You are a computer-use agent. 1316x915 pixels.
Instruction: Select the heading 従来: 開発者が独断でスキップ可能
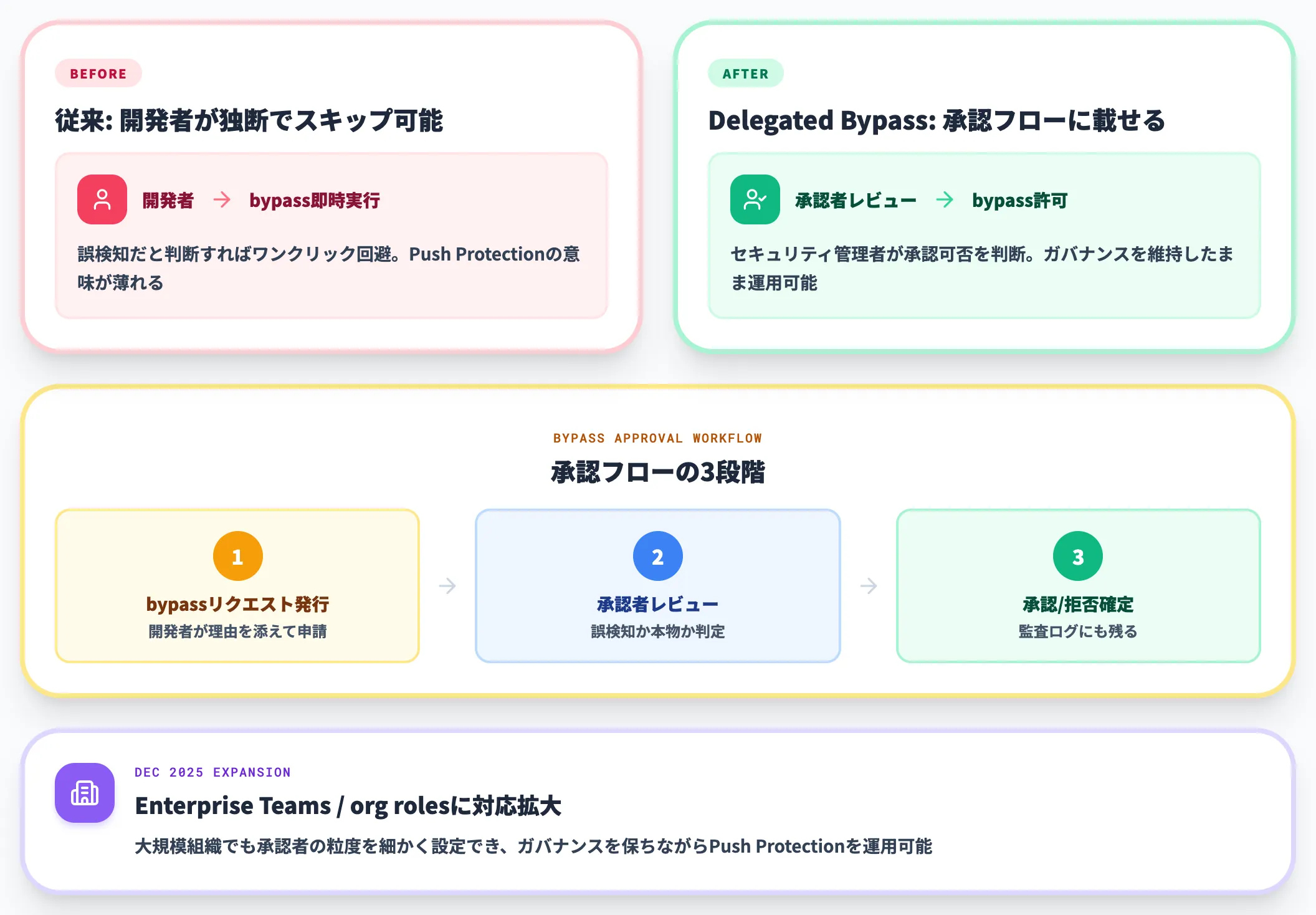(x=249, y=120)
